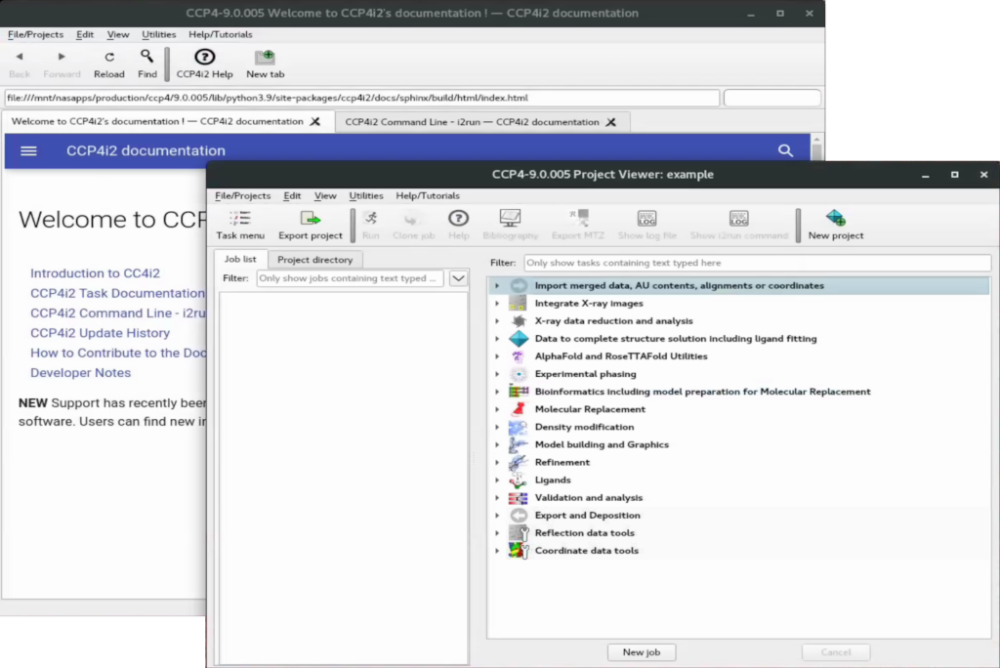1000x668 pixels.
Task: Open the job list filter dropdown arrow
Action: (458, 279)
